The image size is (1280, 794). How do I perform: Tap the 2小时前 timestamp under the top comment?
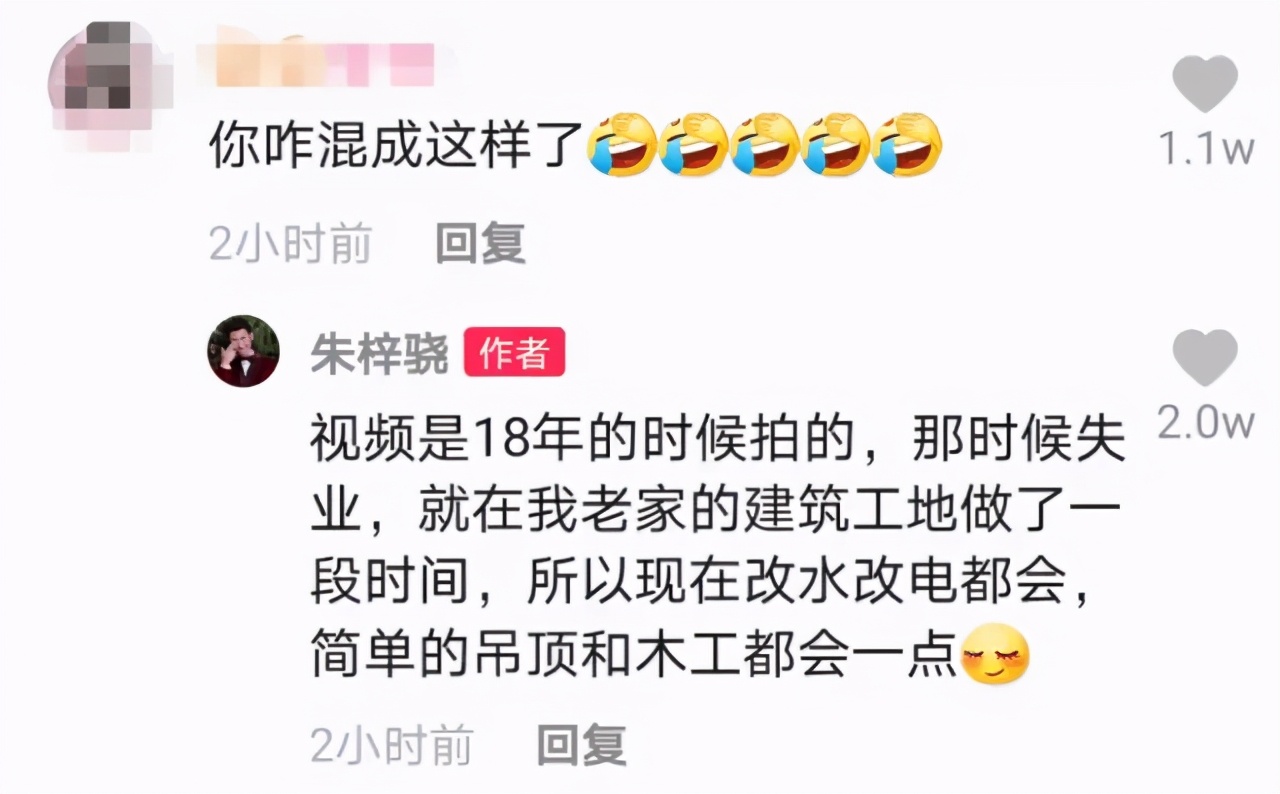(x=290, y=244)
